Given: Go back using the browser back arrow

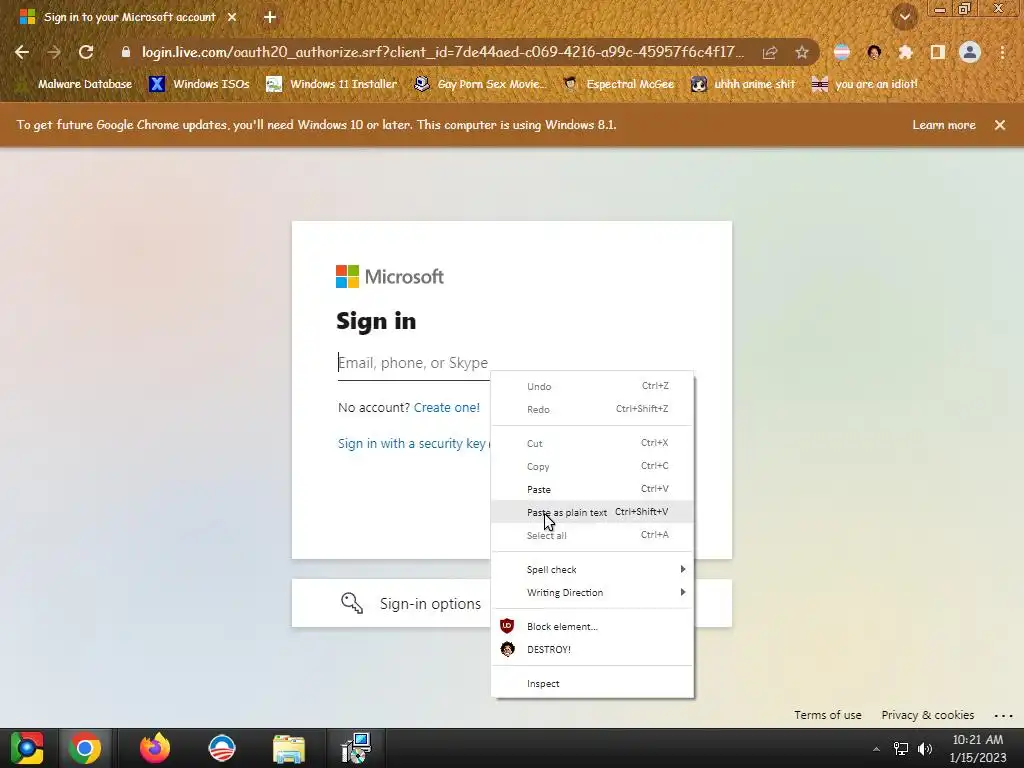Looking at the screenshot, I should pos(22,52).
